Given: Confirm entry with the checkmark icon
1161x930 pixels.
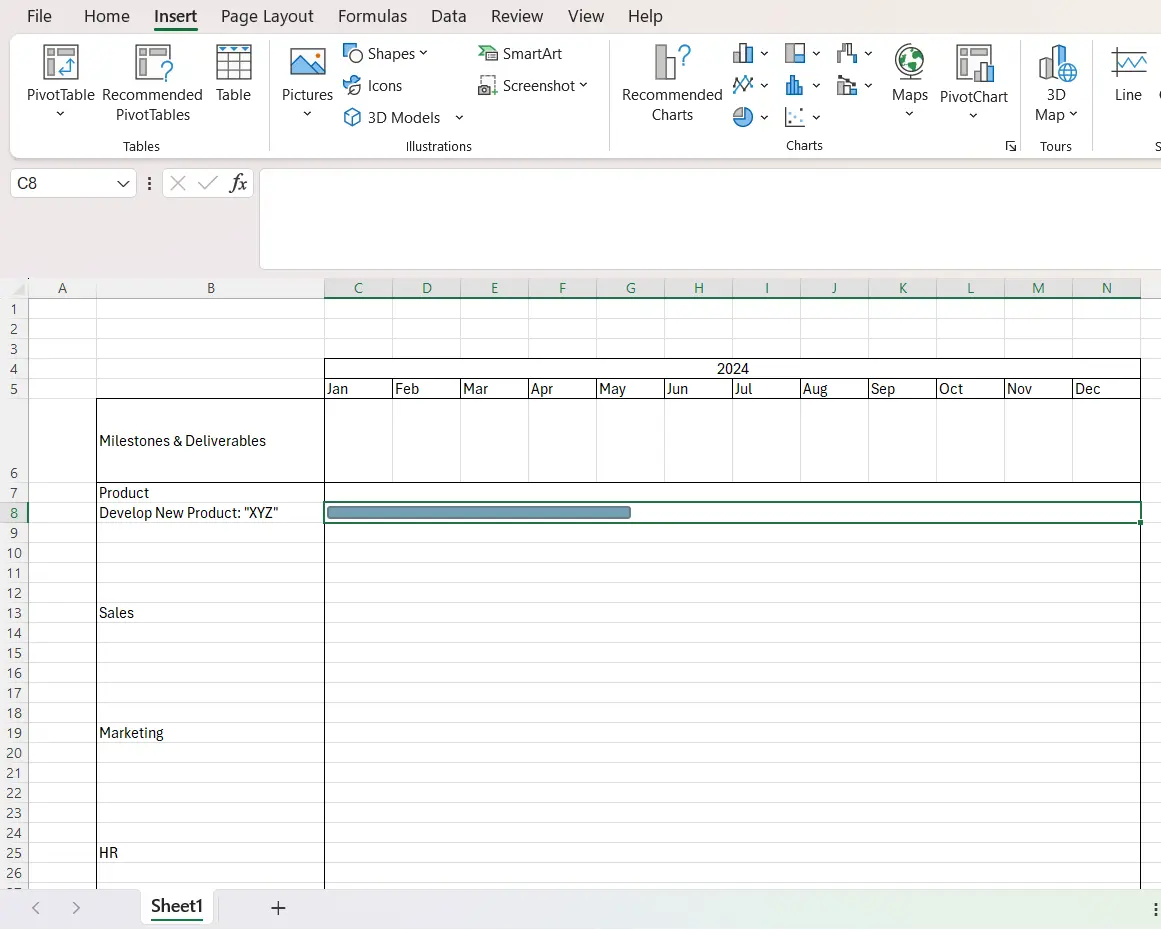Looking at the screenshot, I should coord(208,183).
